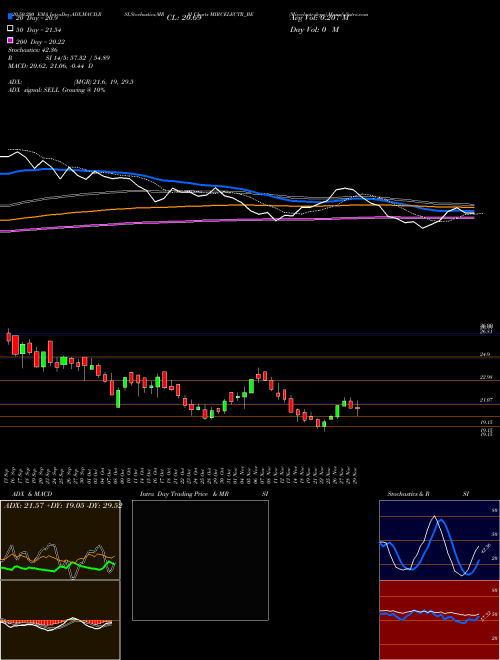The height and width of the screenshot is (660, 500).
Task: Click the blue 20 Day EMA legend swatch
Action: (x=10, y=17)
